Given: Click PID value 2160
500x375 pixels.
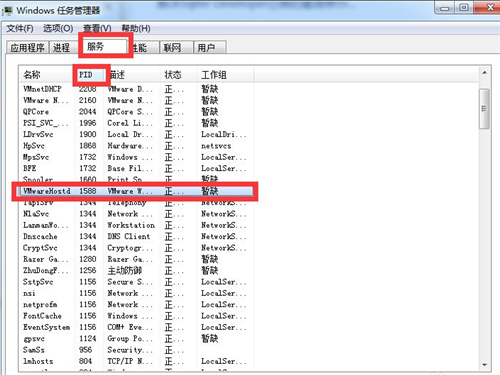Looking at the screenshot, I should tap(88, 100).
